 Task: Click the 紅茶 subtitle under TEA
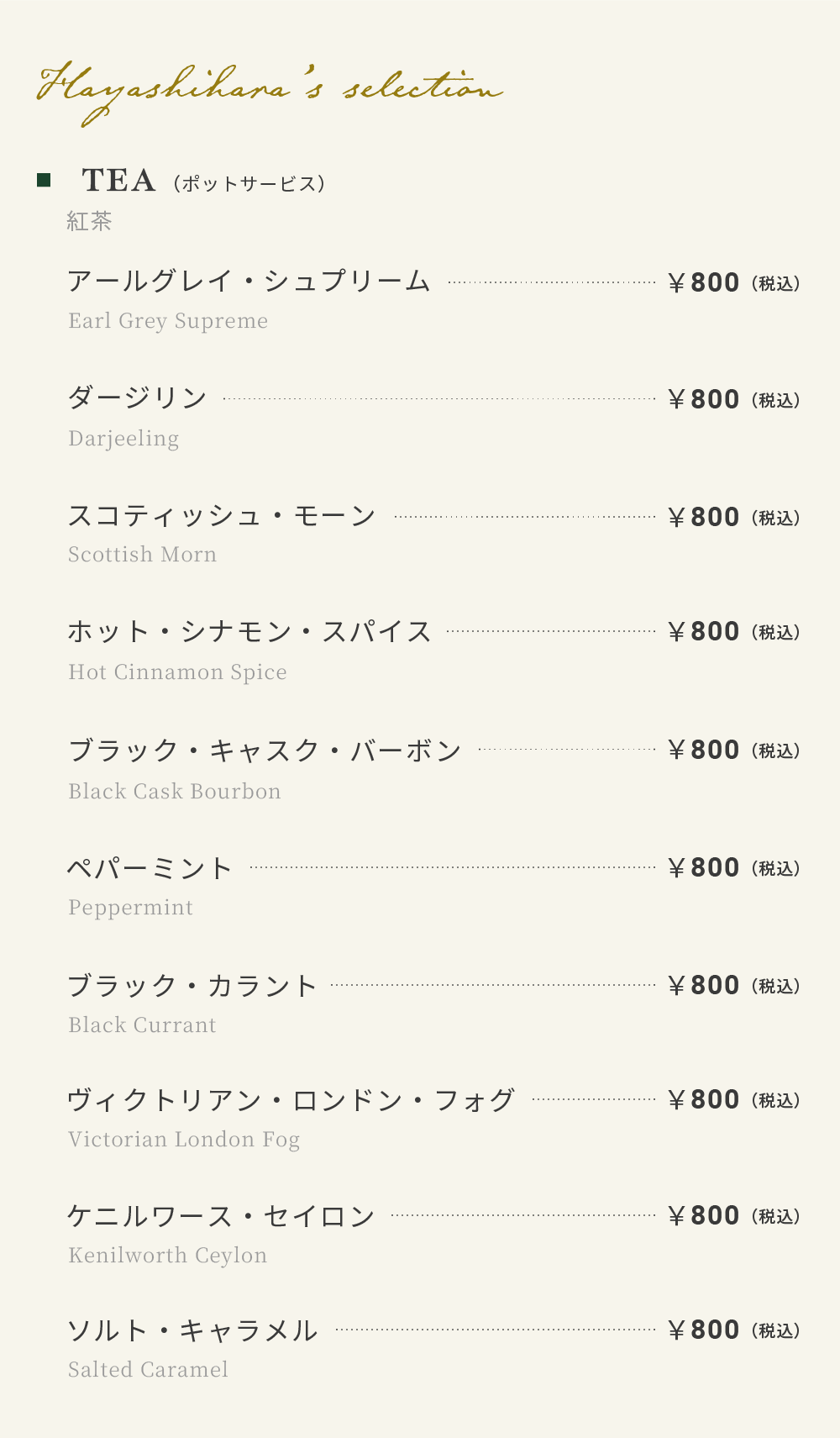(89, 221)
